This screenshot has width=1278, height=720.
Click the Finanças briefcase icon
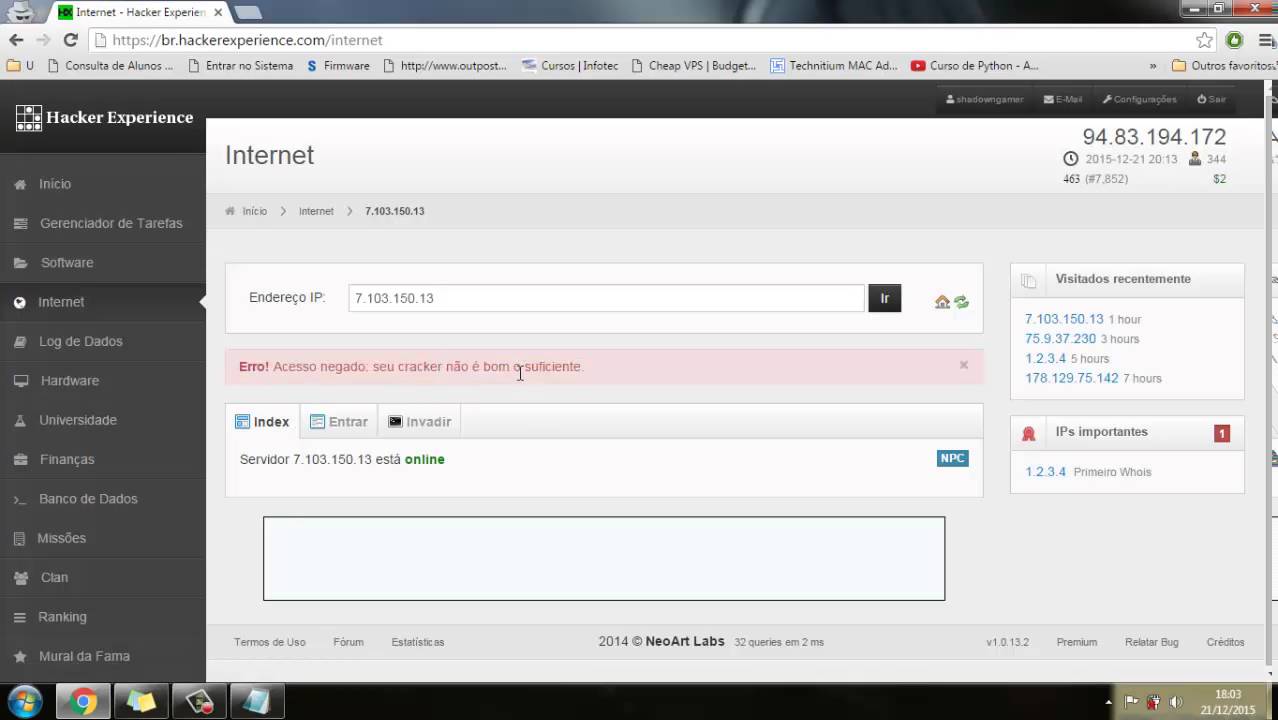20,460
